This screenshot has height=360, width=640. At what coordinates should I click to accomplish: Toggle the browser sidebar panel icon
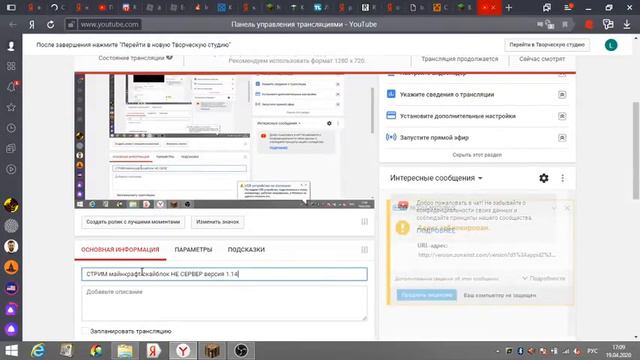11,7
